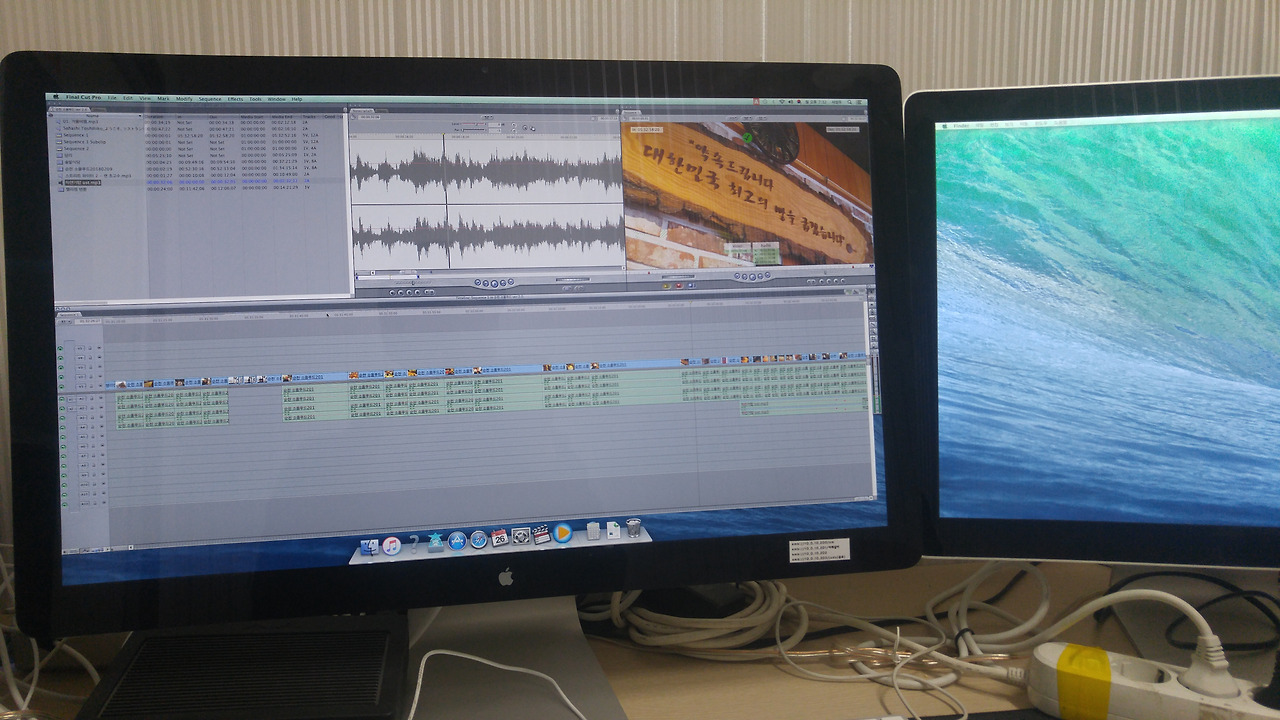This screenshot has width=1280, height=720.
Task: Toggle A1 track audible light
Action: [x=61, y=398]
